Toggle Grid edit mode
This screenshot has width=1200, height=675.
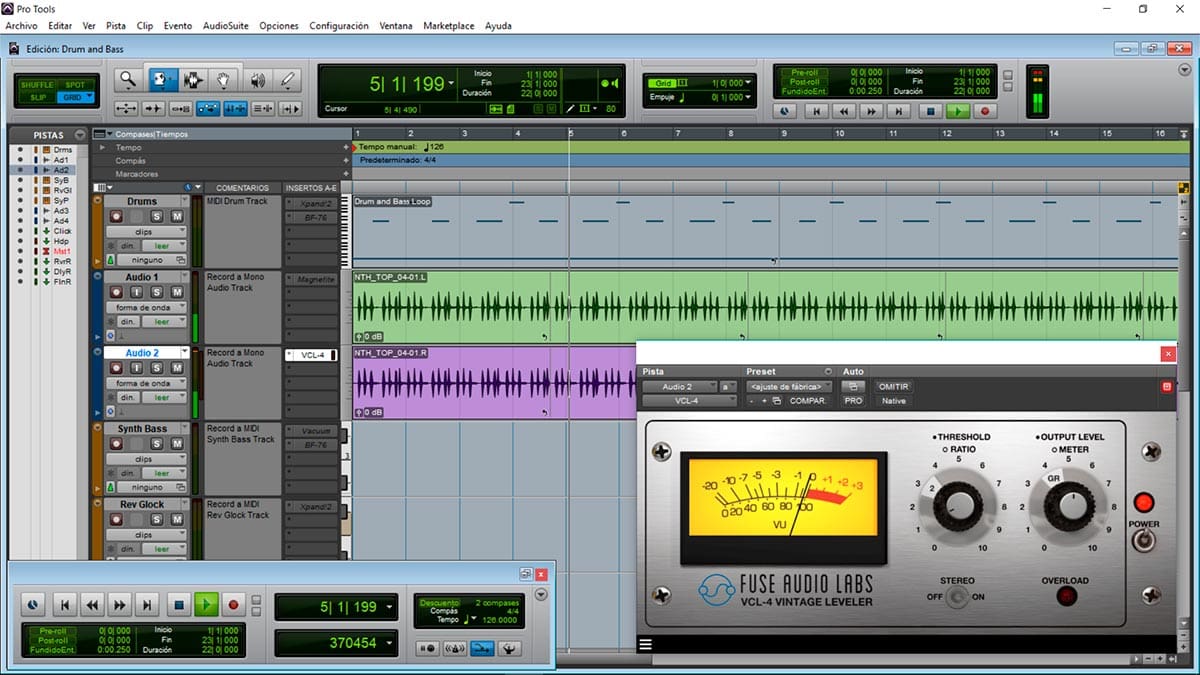(76, 97)
